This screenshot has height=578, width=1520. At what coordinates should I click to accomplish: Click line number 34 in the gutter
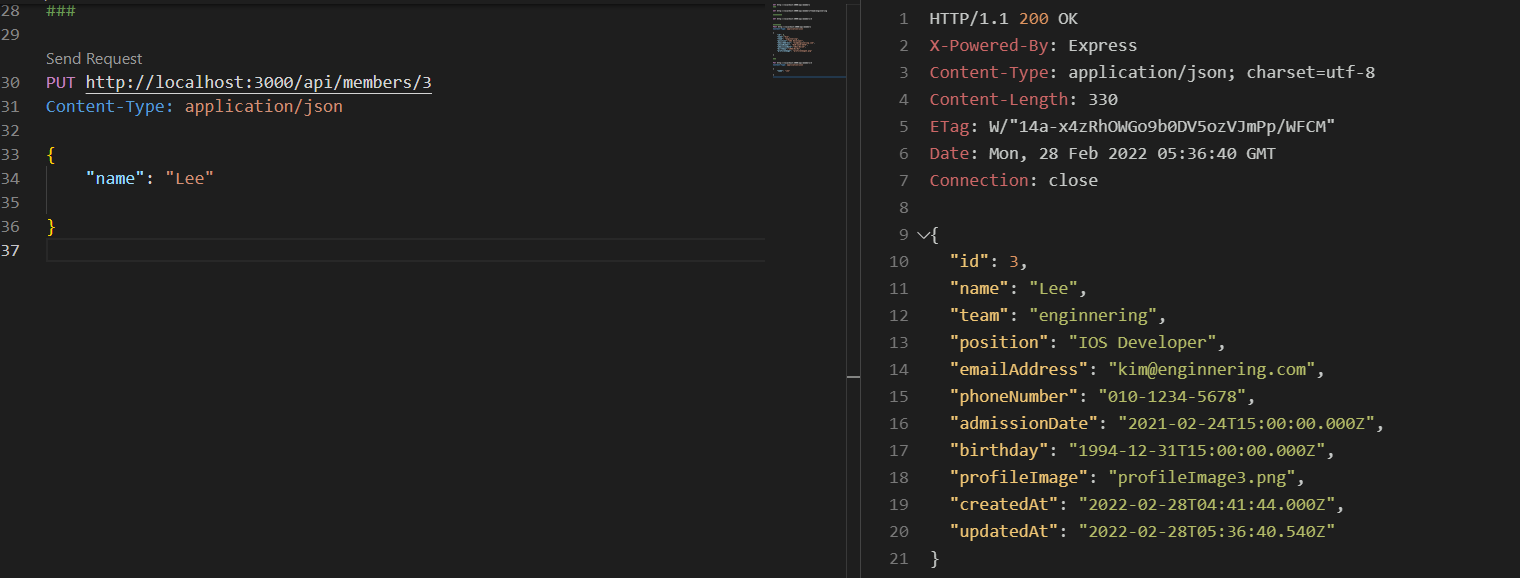coord(11,178)
